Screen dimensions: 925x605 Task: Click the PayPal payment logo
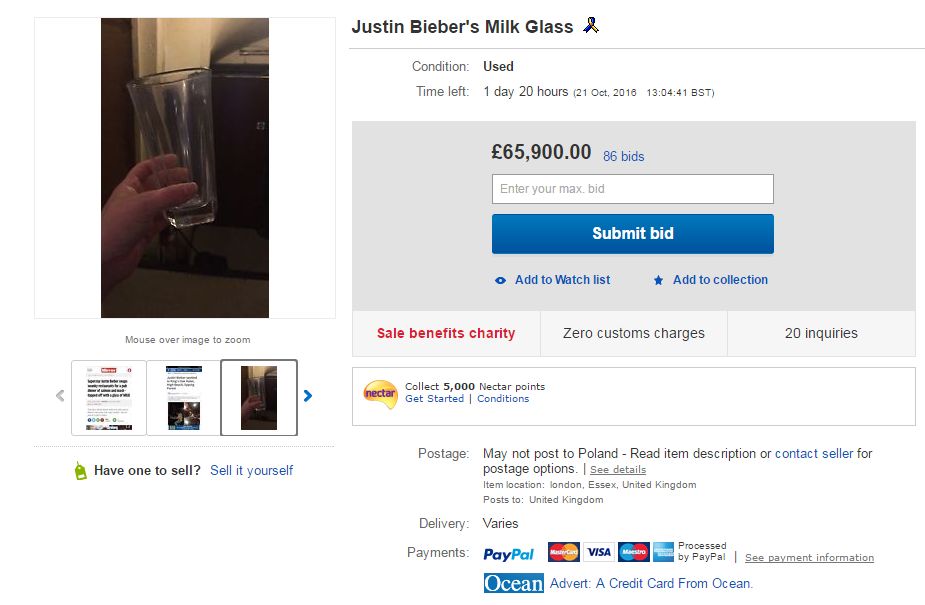coord(508,554)
